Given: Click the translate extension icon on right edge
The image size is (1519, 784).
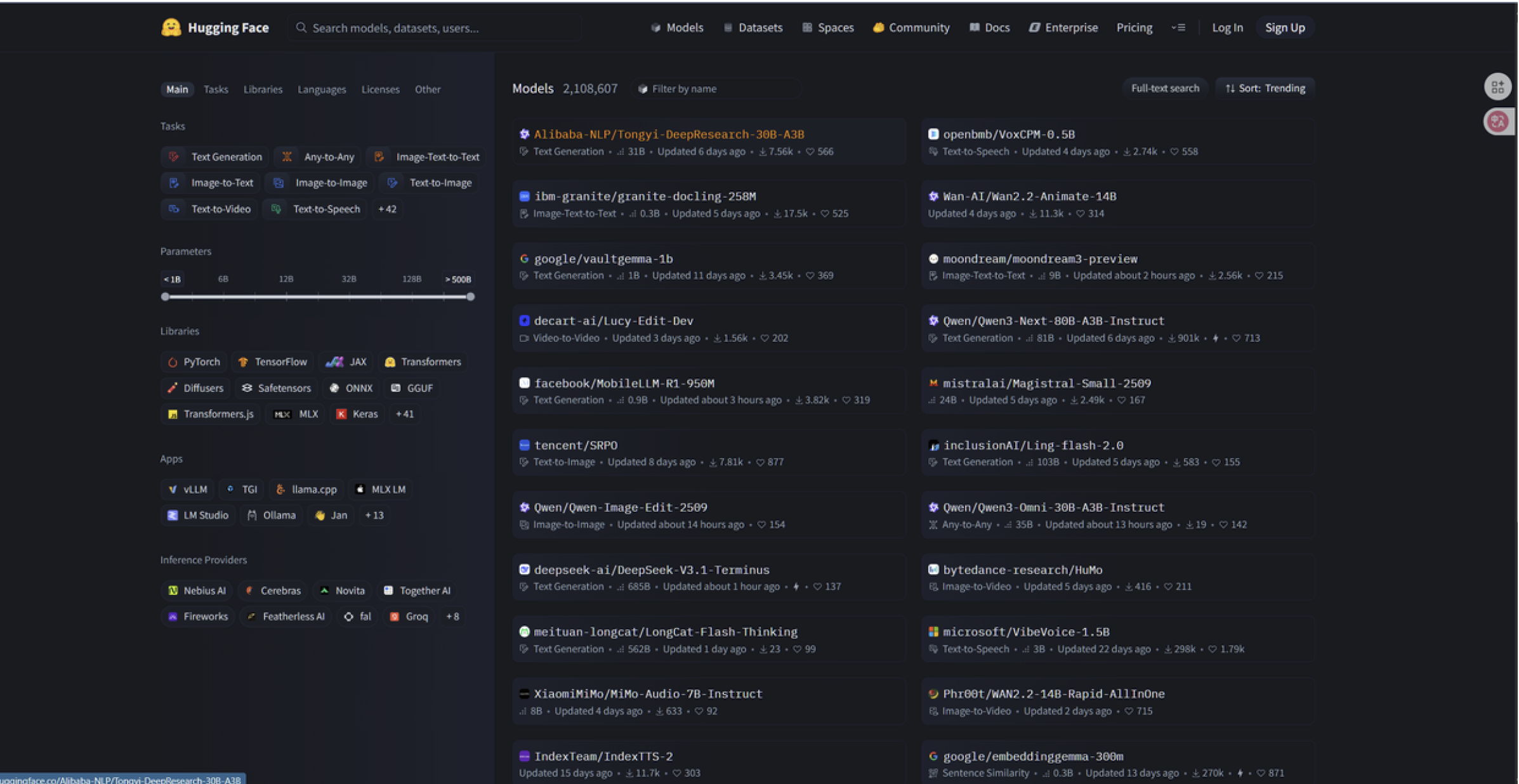Looking at the screenshot, I should point(1497,121).
